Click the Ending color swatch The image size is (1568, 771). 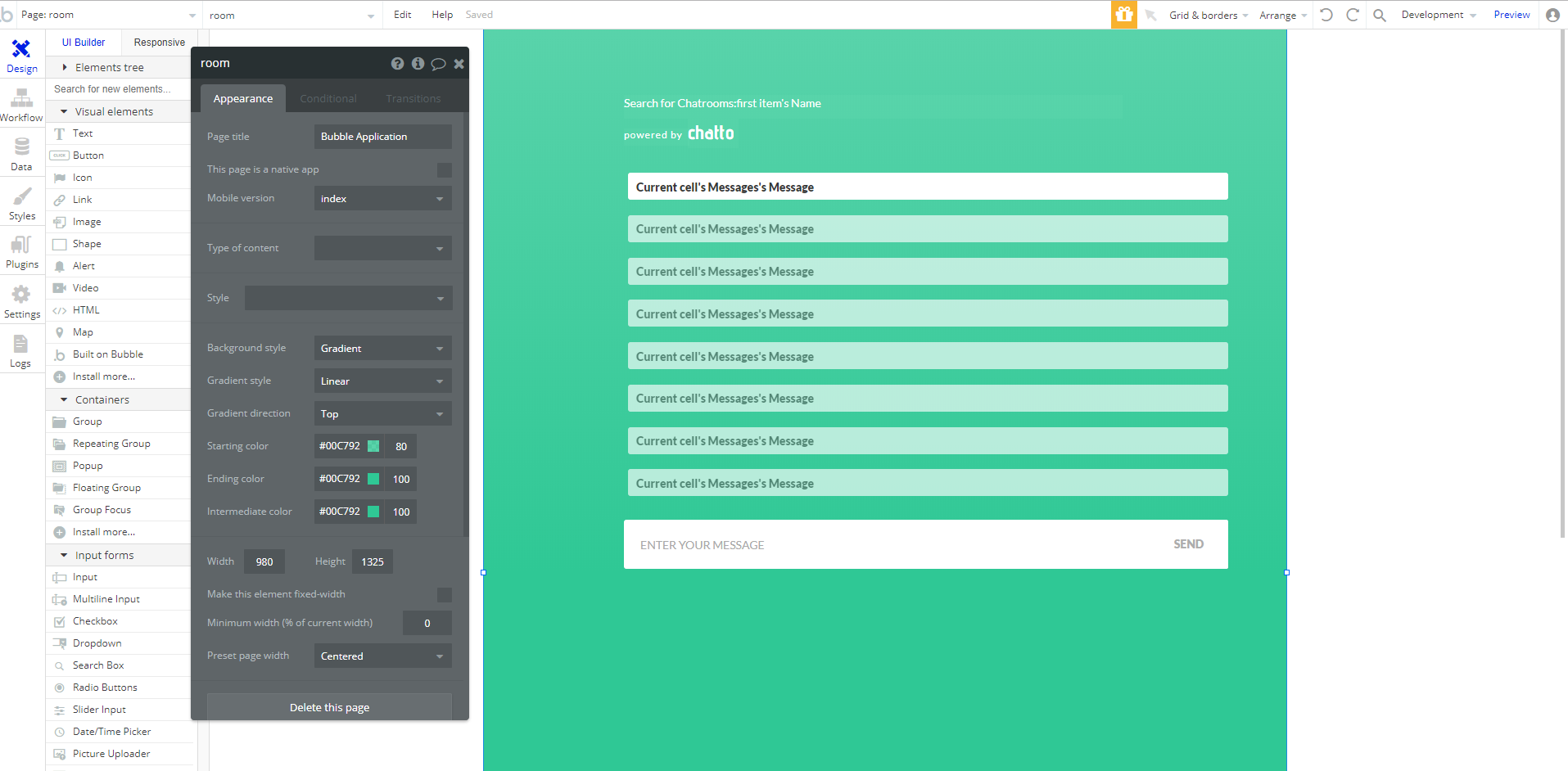click(373, 479)
